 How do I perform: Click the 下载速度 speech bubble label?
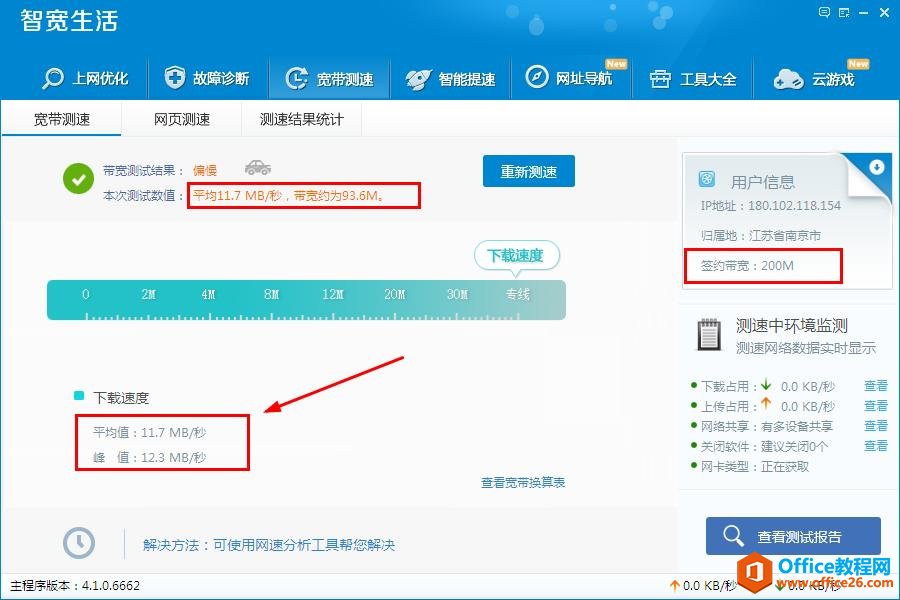point(516,255)
